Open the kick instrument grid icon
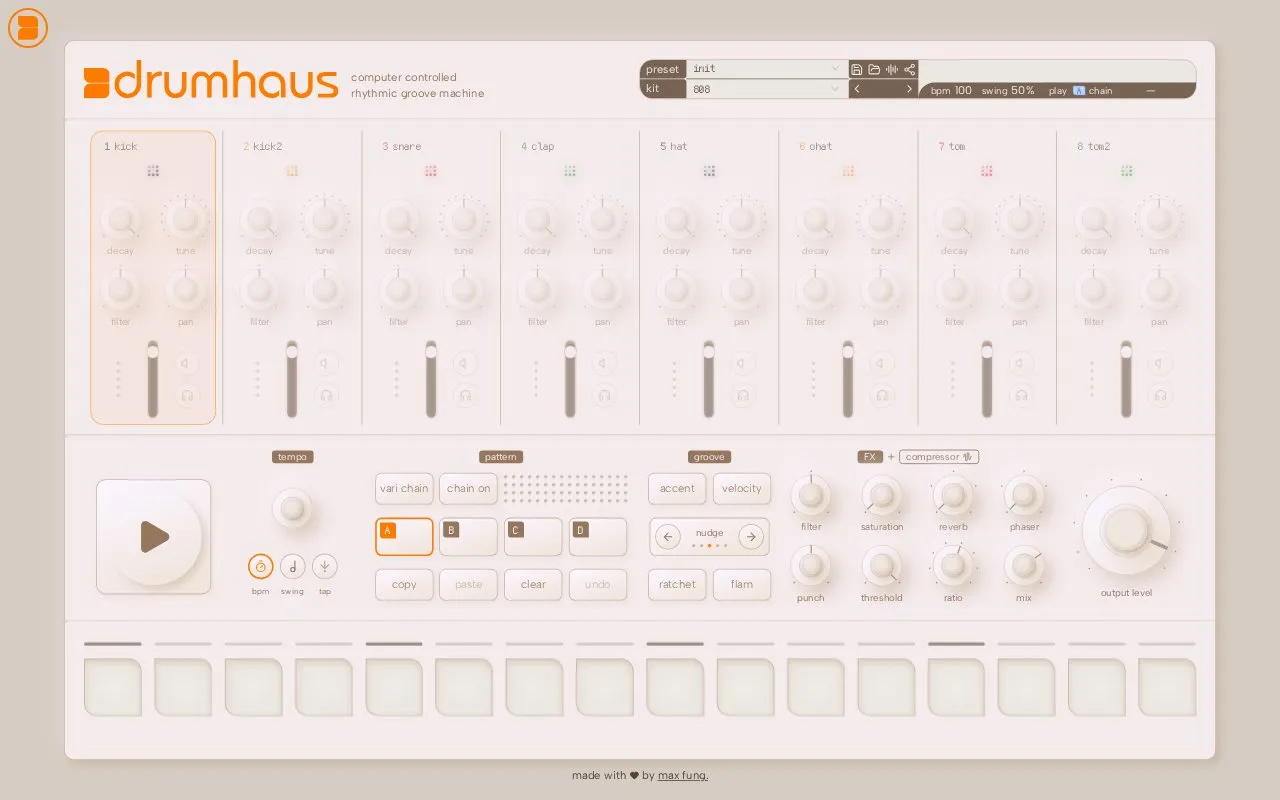The height and width of the screenshot is (800, 1280). pos(153,171)
